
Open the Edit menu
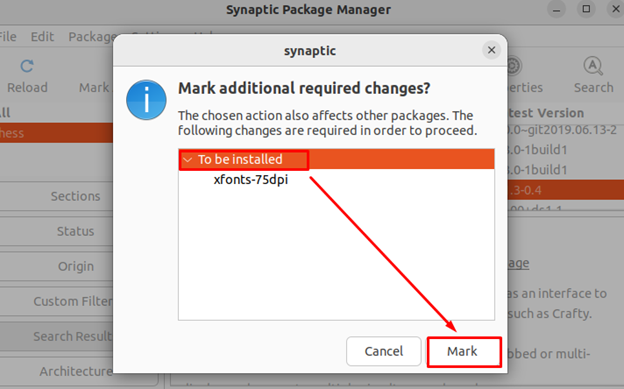42,37
